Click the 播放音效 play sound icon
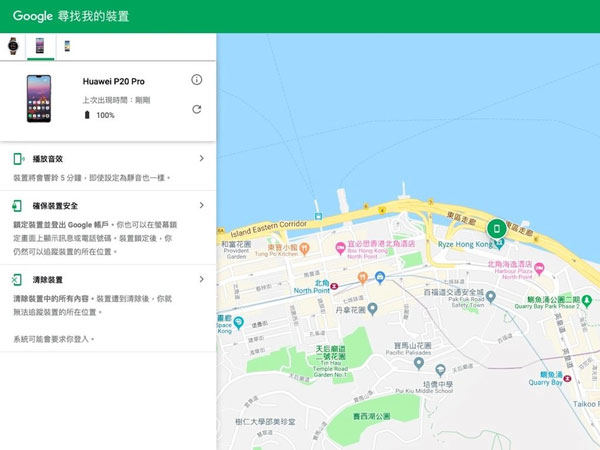Viewport: 600px width, 450px height. (19, 158)
